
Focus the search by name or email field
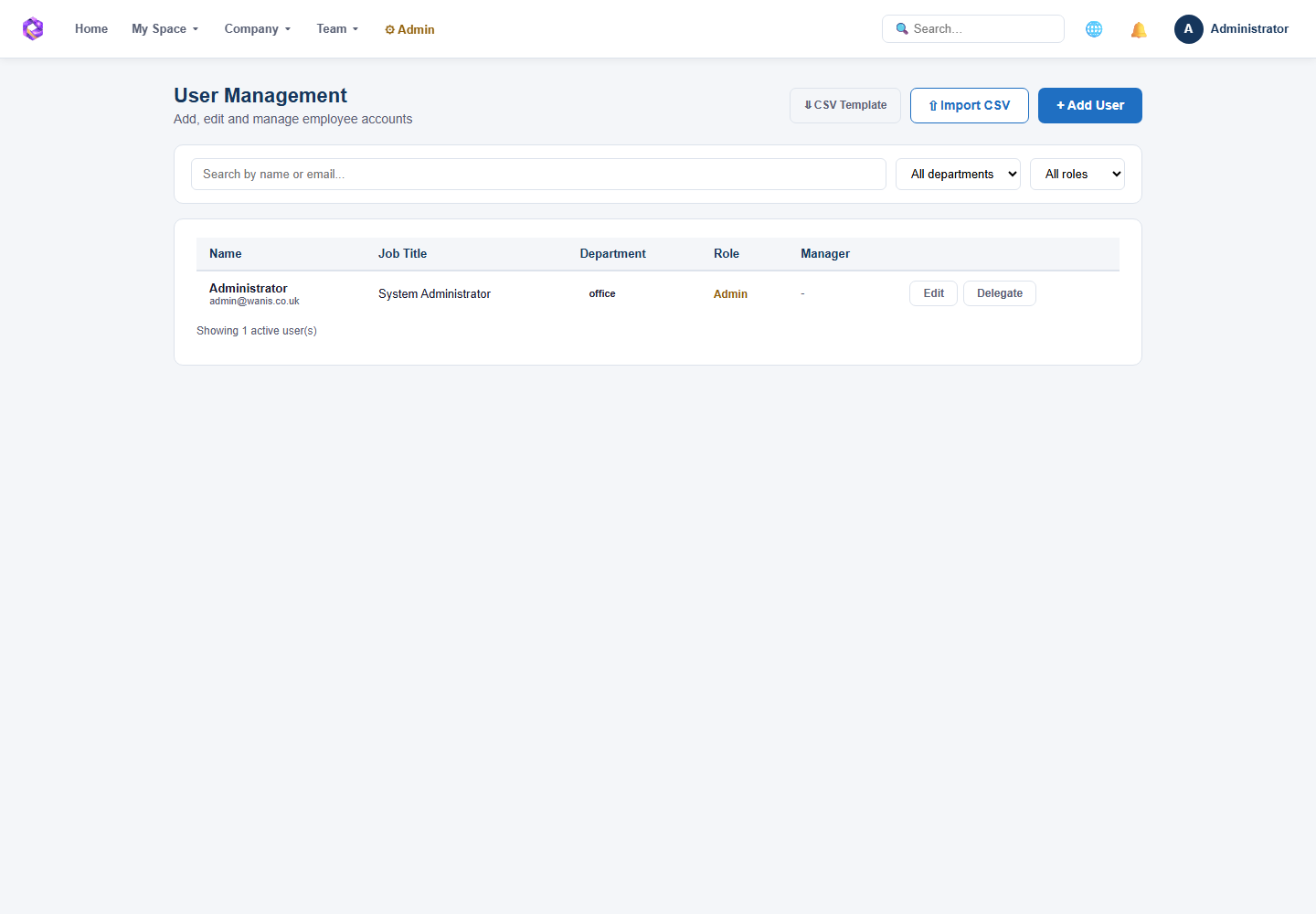538,175
